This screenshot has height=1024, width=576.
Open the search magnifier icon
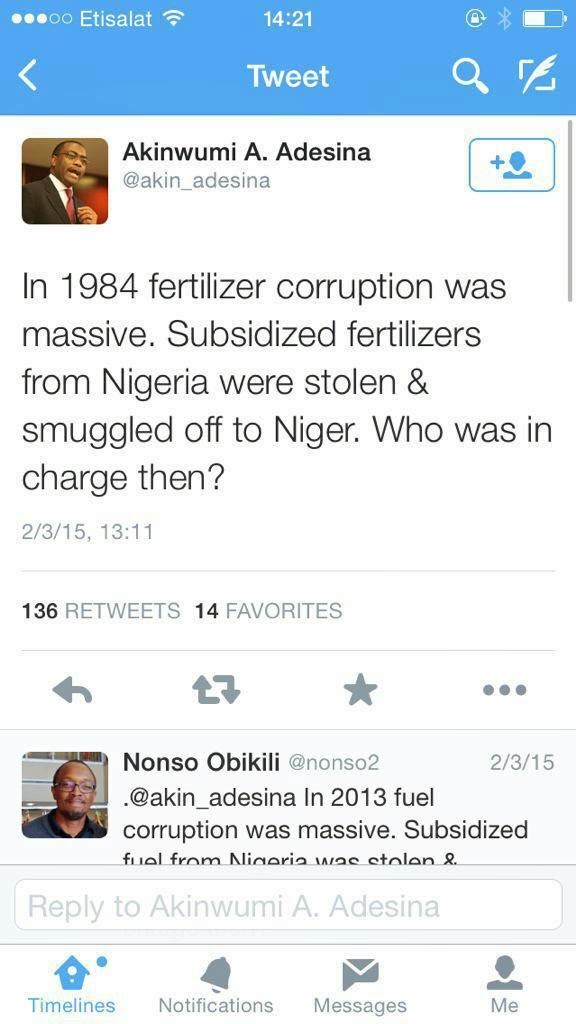click(470, 76)
